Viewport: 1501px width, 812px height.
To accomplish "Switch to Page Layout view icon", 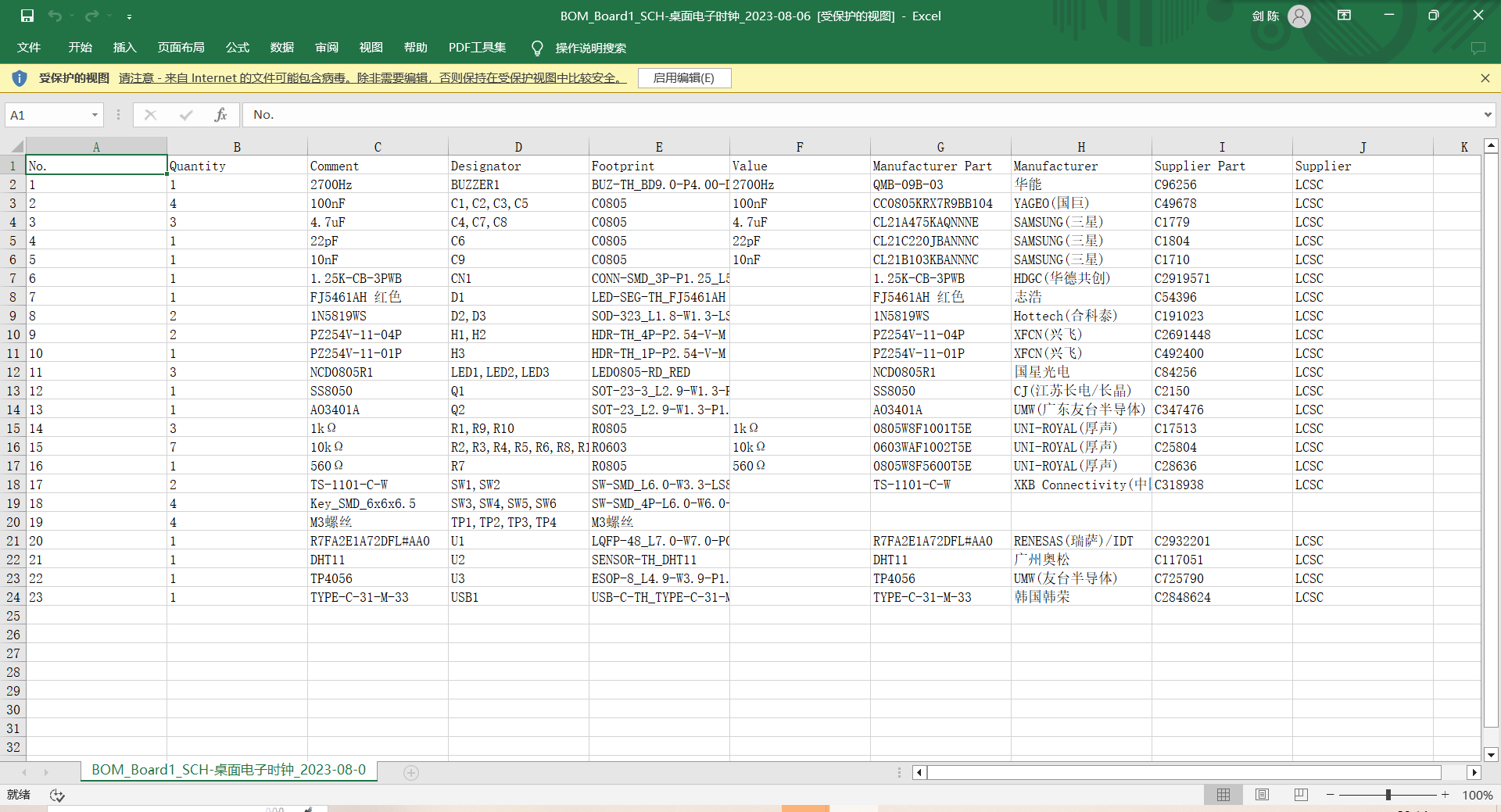I will tap(1262, 795).
